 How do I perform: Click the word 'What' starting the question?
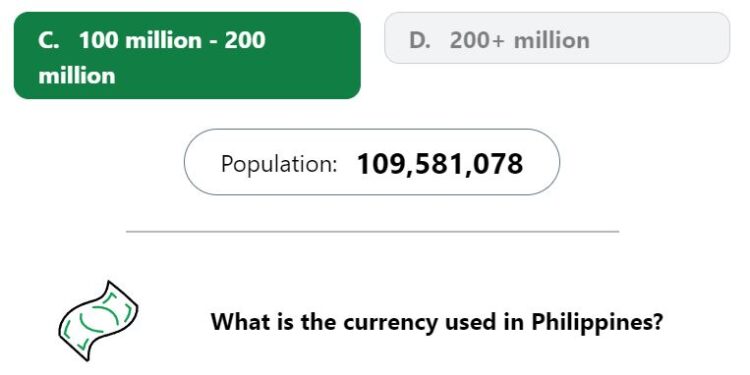(241, 322)
